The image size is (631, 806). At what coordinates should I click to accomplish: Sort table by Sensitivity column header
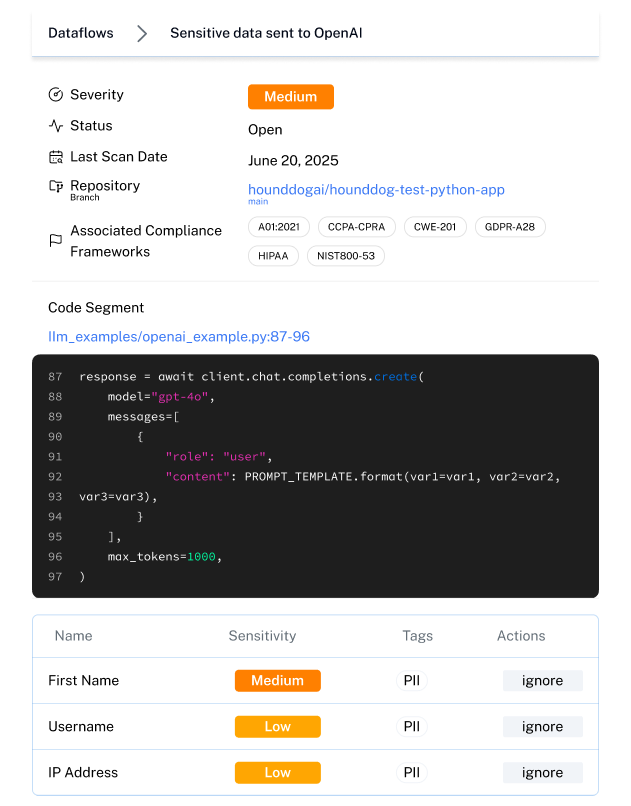click(x=262, y=636)
